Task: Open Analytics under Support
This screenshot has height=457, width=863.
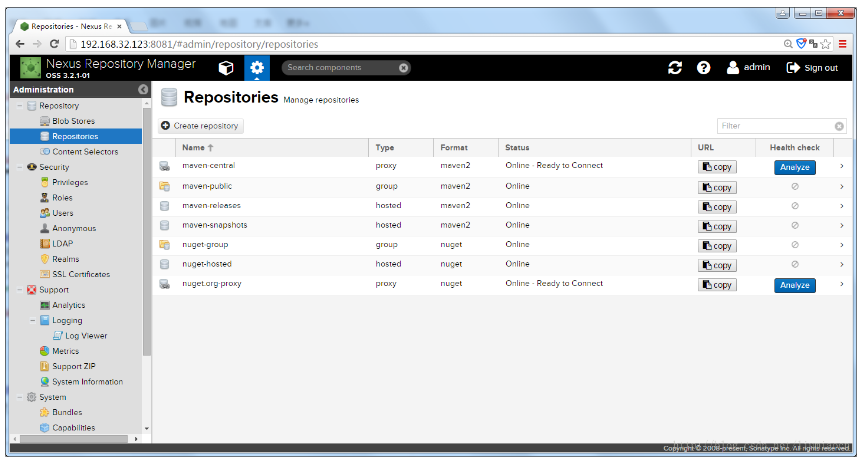Action: tap(68, 305)
